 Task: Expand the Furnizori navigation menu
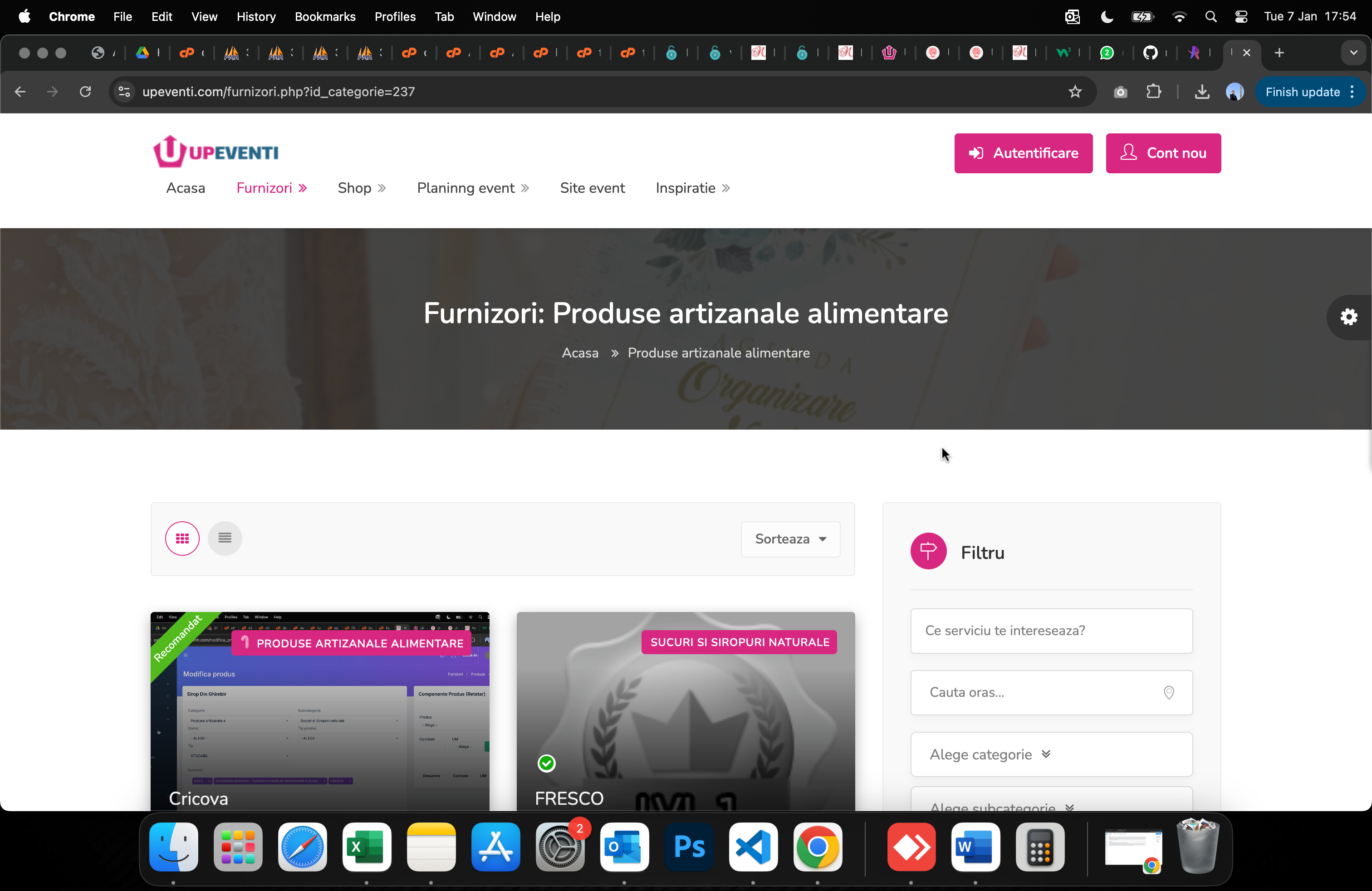(271, 188)
